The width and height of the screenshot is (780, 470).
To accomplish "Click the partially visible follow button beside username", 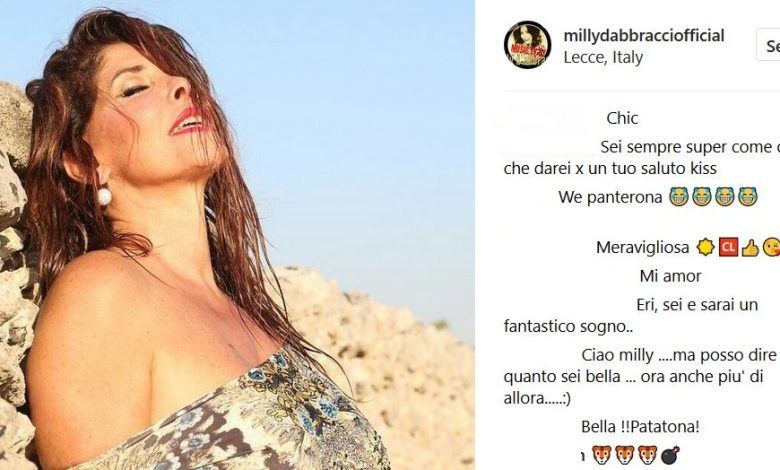I will pyautogui.click(x=768, y=45).
